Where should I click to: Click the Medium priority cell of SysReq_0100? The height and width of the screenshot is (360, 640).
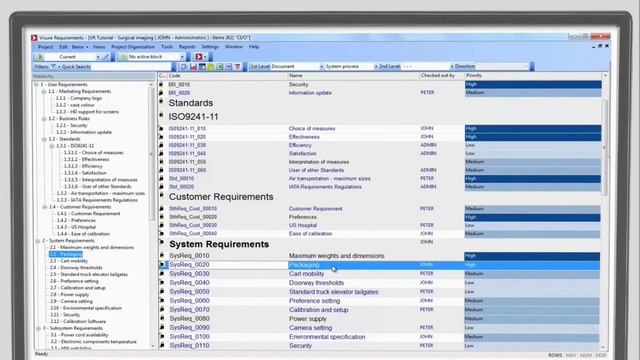click(532, 337)
